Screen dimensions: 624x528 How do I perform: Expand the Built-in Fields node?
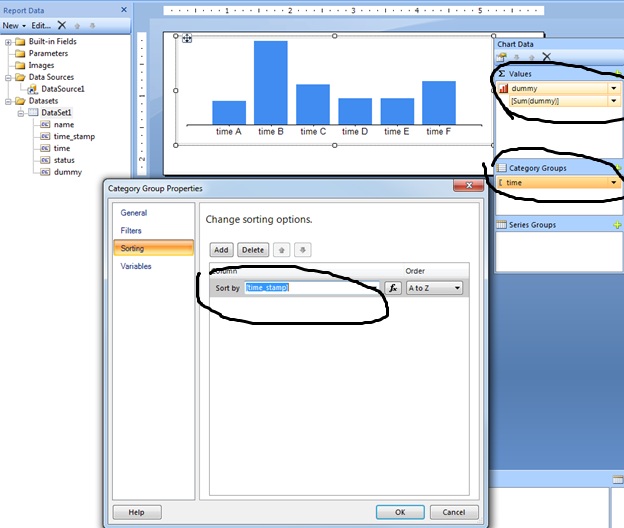click(8, 42)
